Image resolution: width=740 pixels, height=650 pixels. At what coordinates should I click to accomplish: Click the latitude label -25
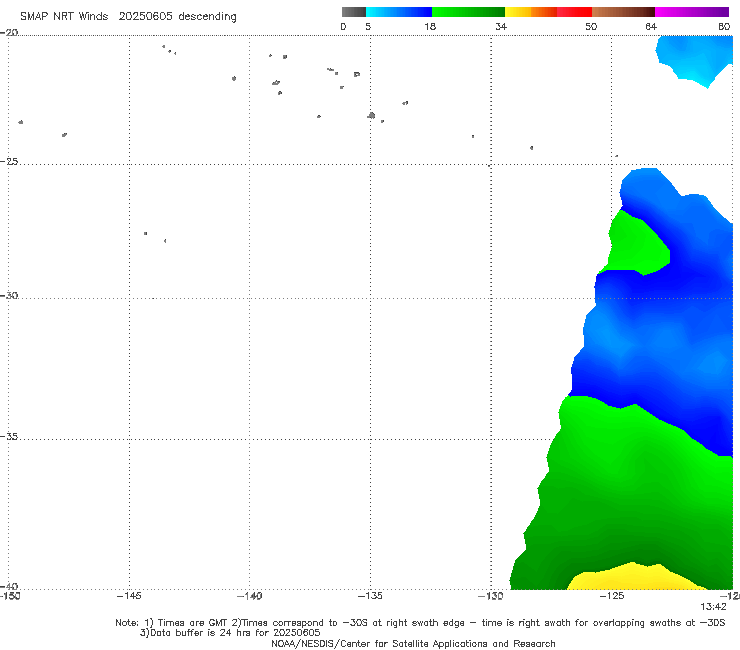9,161
